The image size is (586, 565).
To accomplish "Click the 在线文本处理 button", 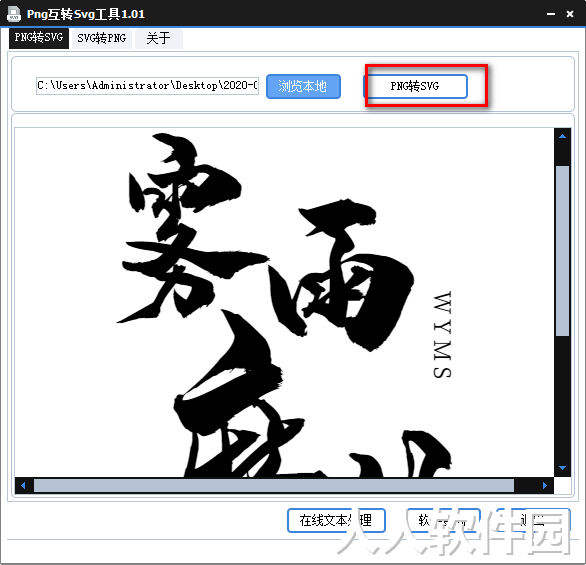I will 336,520.
